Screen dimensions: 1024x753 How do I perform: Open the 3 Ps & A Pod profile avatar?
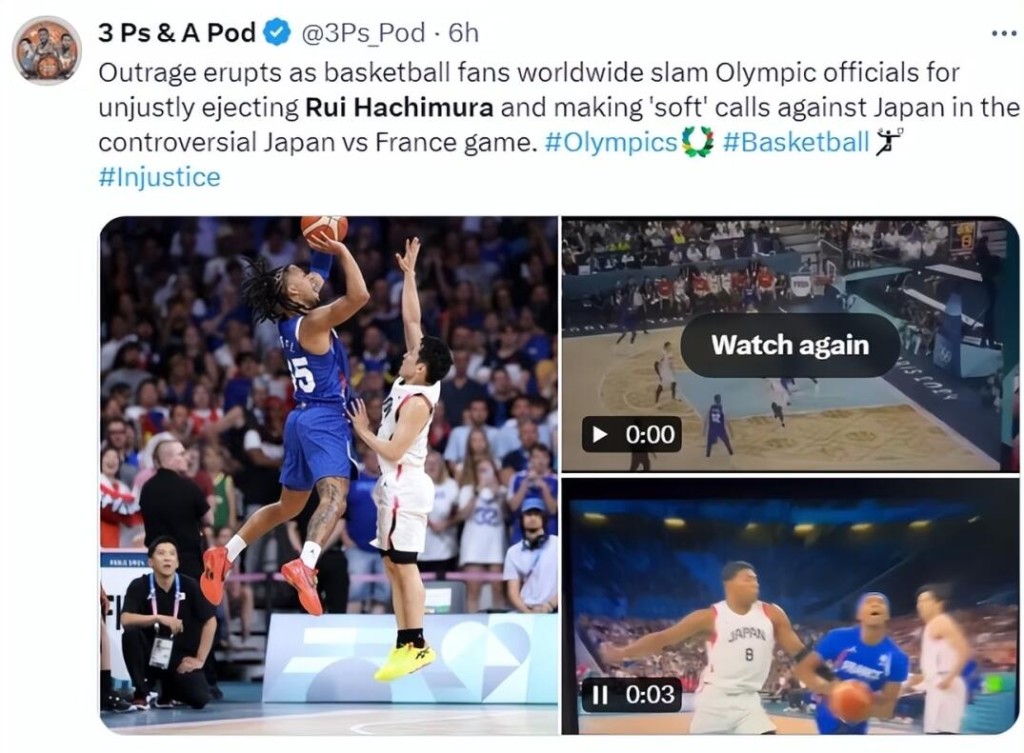(x=47, y=50)
